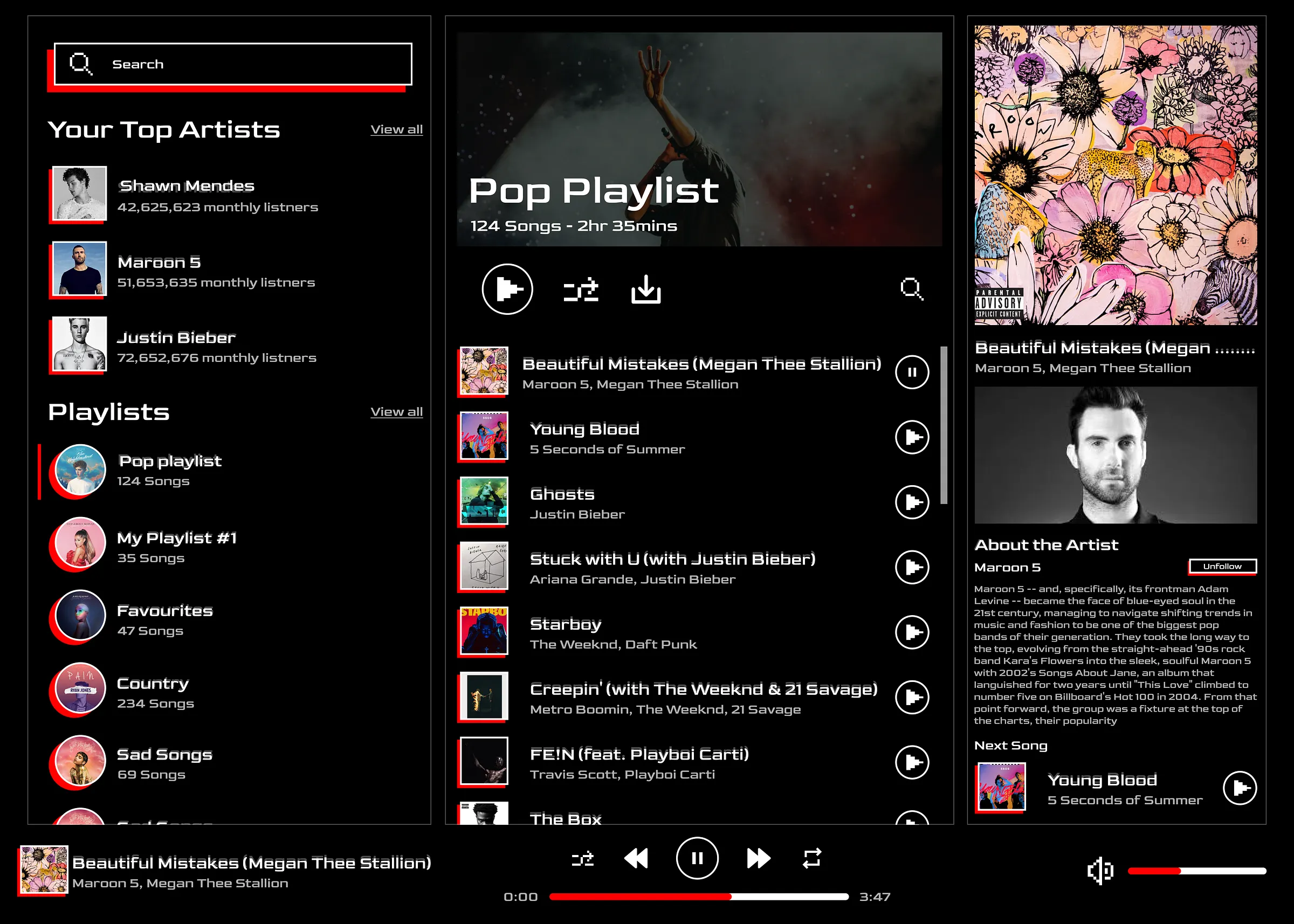Play FE!N by Travis Scott
This screenshot has height=924, width=1294.
(912, 762)
